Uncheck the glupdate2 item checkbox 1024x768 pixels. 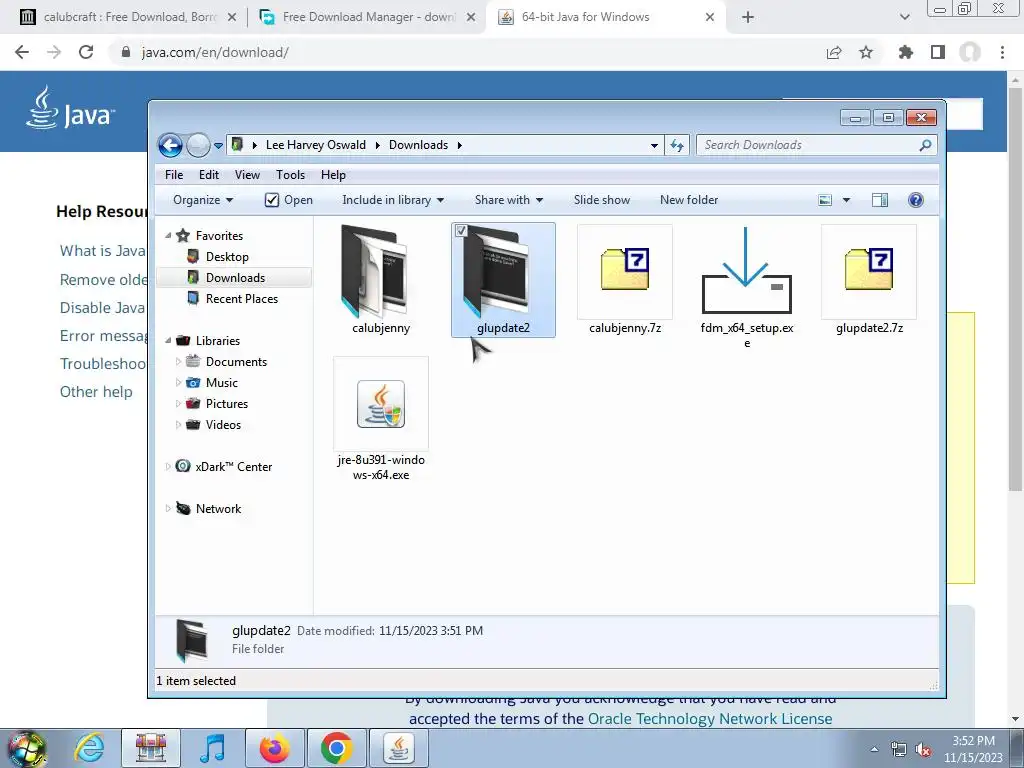pyautogui.click(x=461, y=231)
